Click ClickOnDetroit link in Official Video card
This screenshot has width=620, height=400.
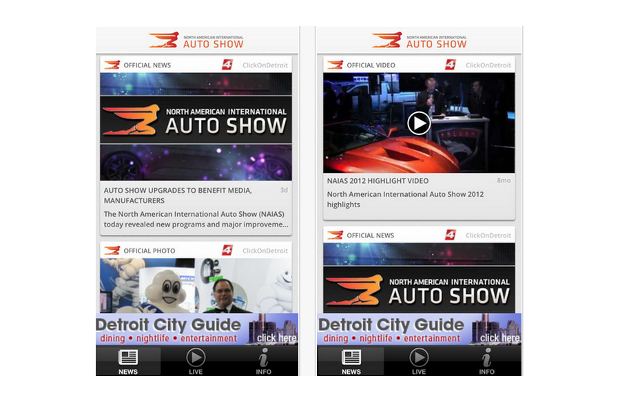488,65
